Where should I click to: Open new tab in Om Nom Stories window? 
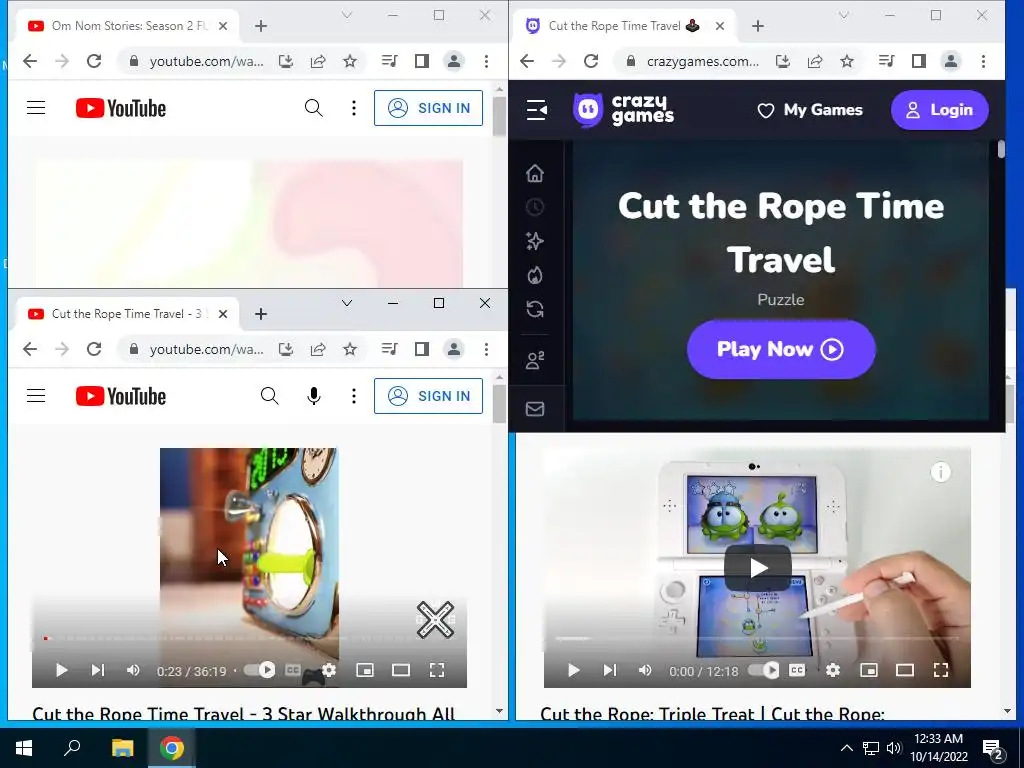tap(261, 26)
